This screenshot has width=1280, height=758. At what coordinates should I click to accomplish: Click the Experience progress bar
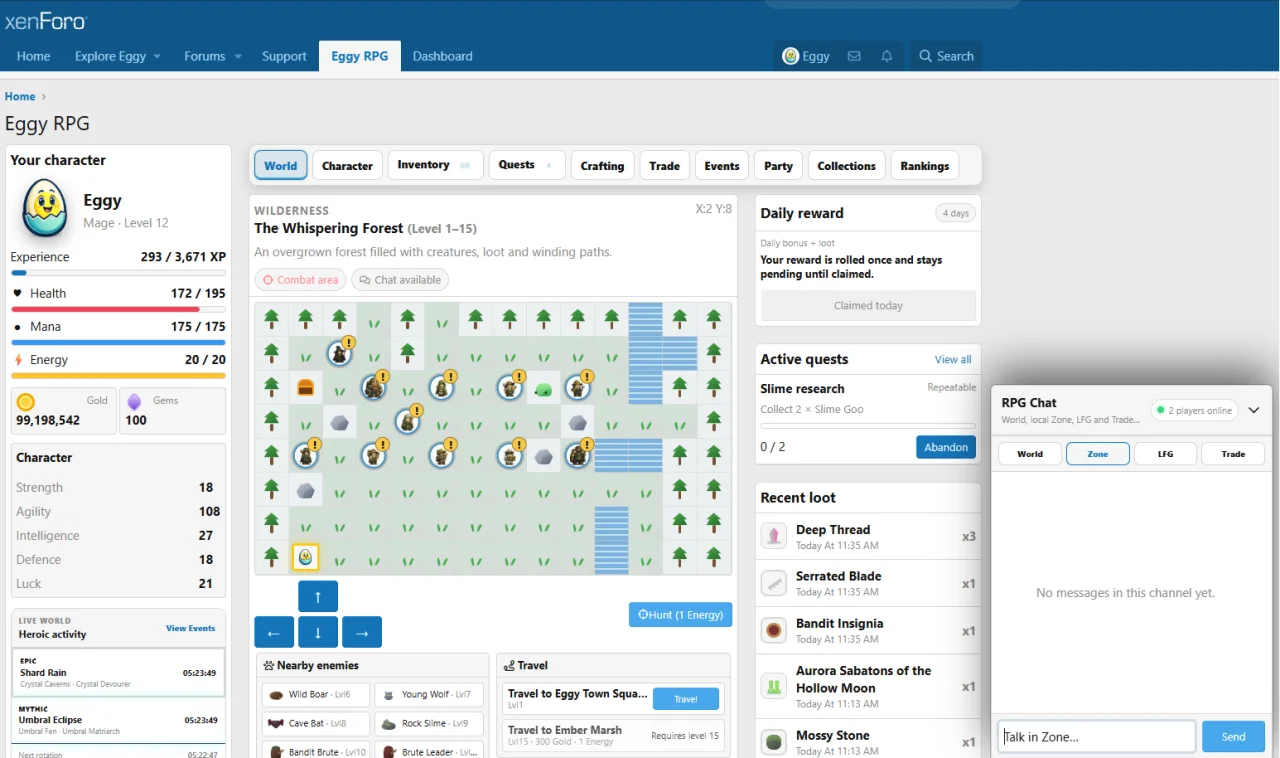[x=118, y=273]
